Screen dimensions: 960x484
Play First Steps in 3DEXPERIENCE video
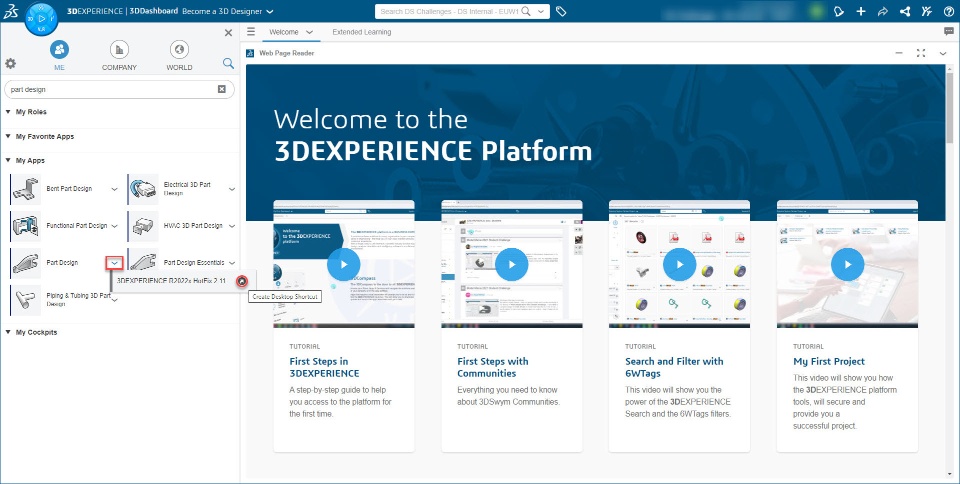pos(343,264)
